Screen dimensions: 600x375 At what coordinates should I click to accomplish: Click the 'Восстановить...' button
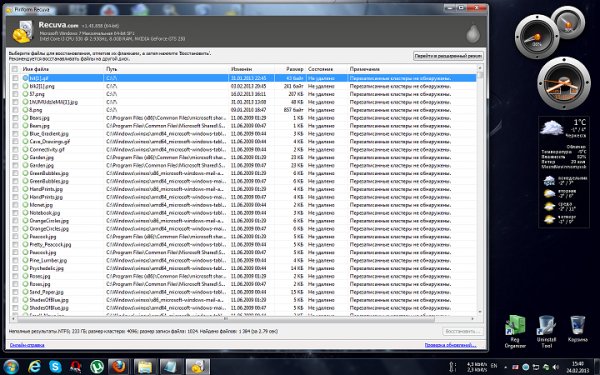462,331
